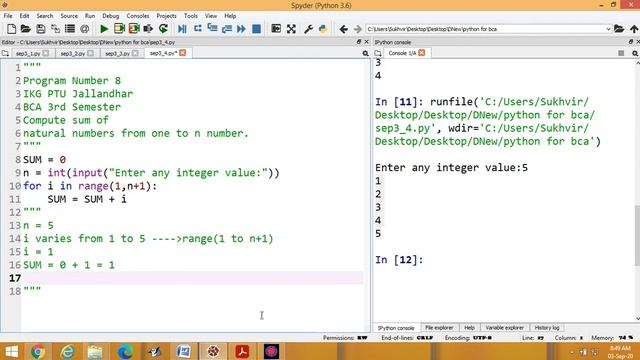640x360 pixels.
Task: Open PYTHONPATH manager python icon
Action: 323,29
